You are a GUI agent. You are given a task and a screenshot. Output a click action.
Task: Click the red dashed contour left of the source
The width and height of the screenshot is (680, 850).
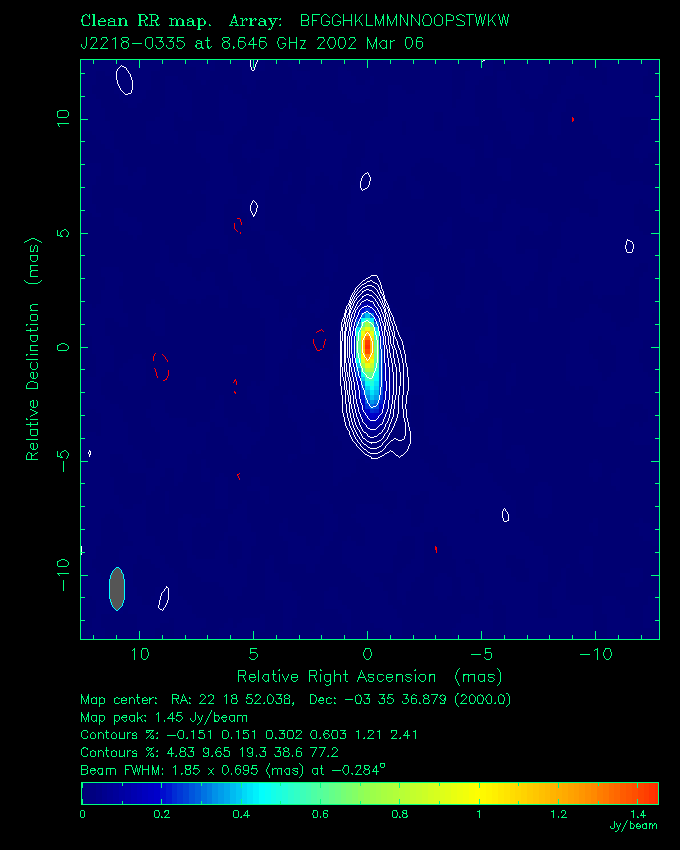click(320, 340)
